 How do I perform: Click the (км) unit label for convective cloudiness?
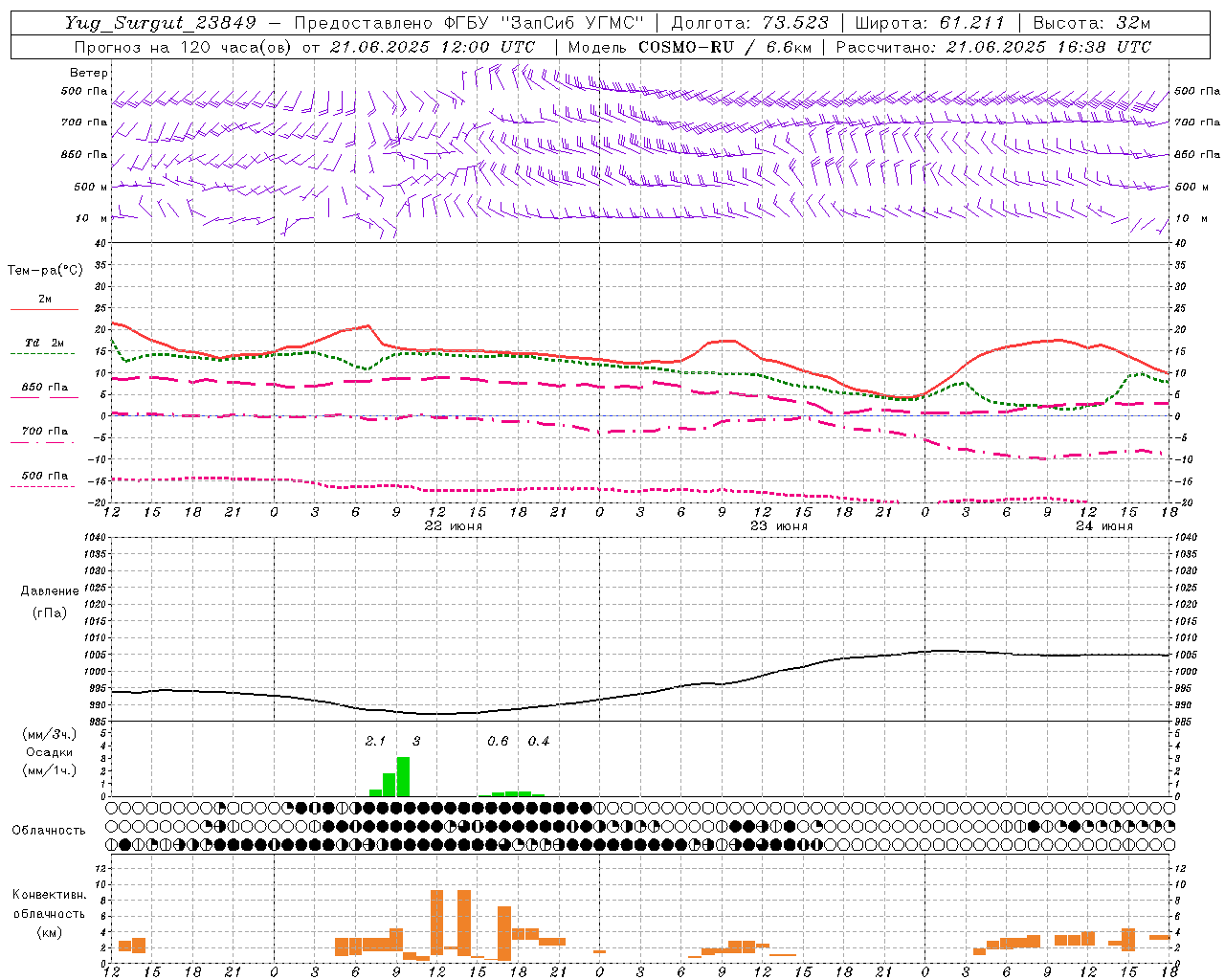[x=49, y=932]
